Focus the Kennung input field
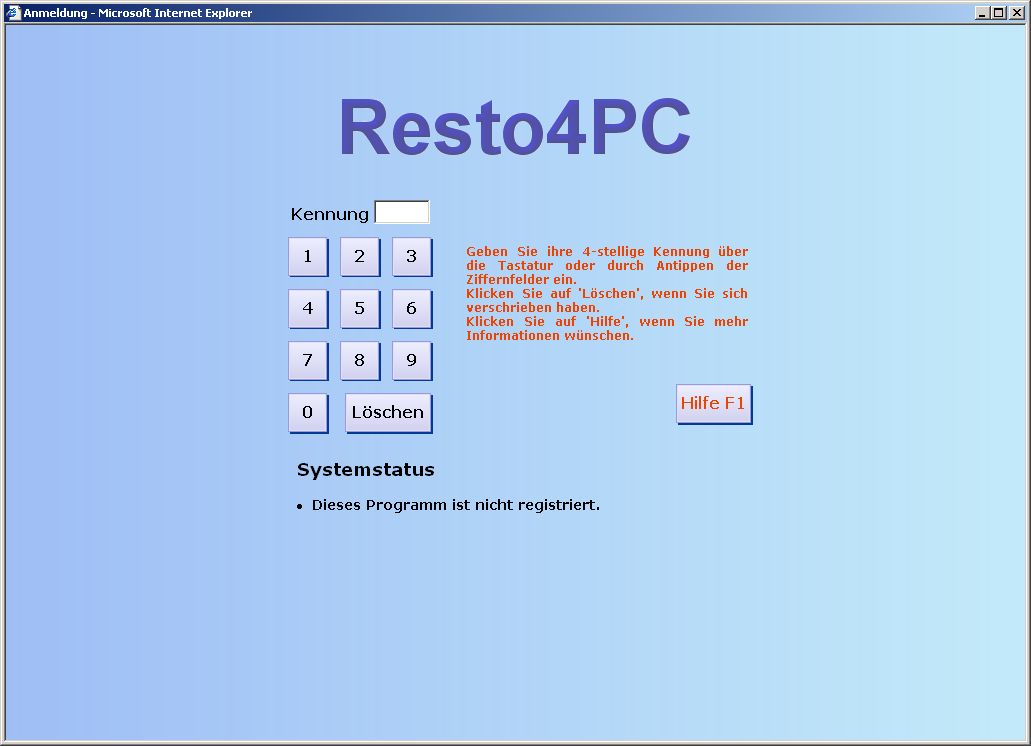 (401, 212)
